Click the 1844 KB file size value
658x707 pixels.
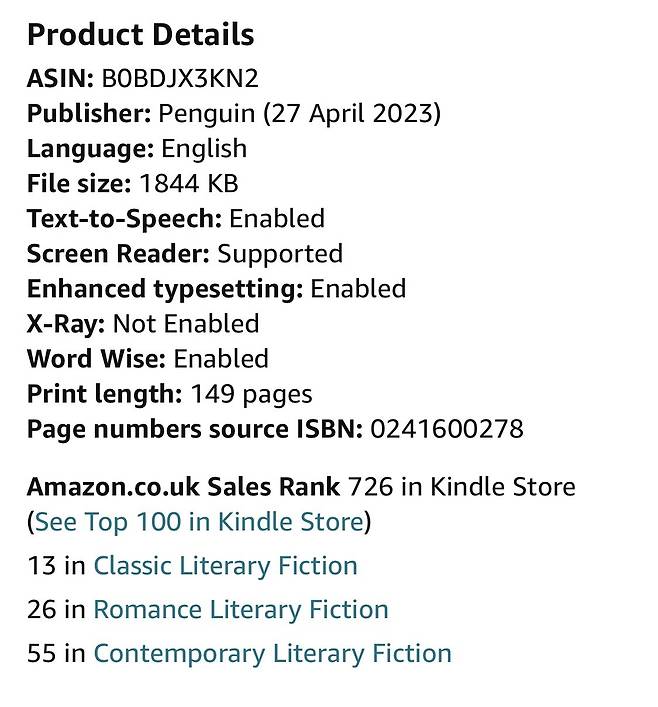tap(189, 184)
